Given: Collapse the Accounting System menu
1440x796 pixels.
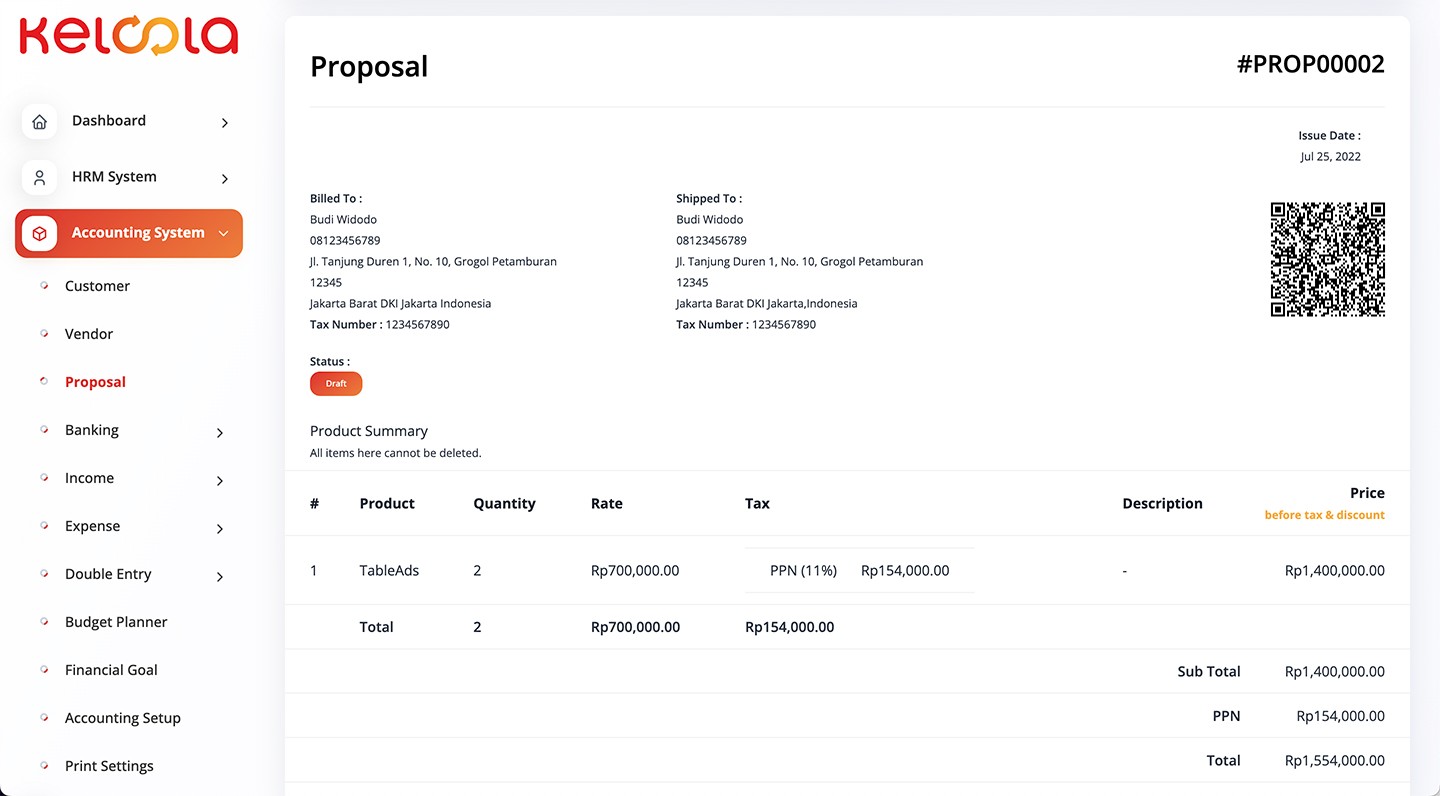Looking at the screenshot, I should pyautogui.click(x=223, y=233).
